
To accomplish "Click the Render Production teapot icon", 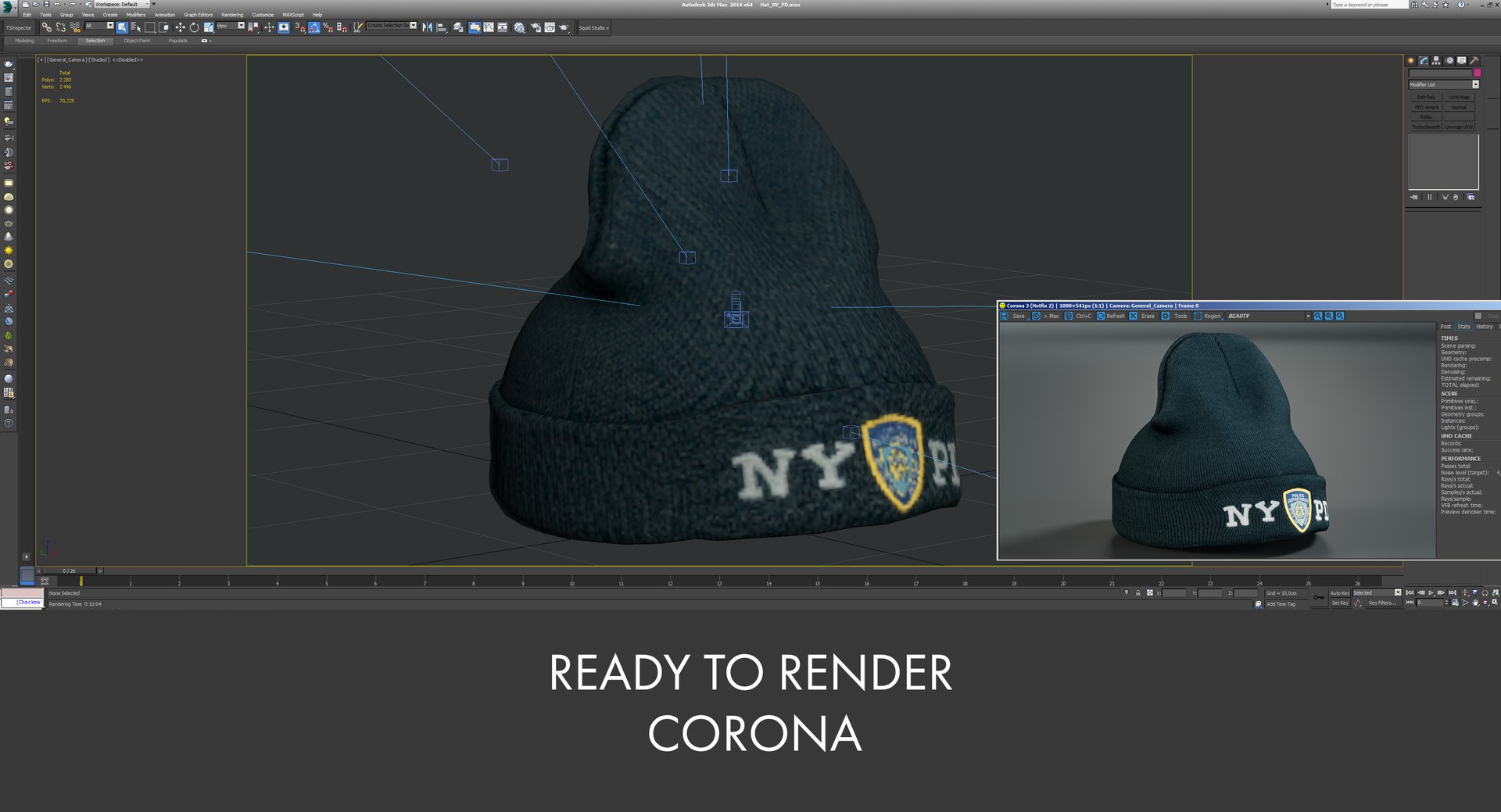I will [564, 27].
